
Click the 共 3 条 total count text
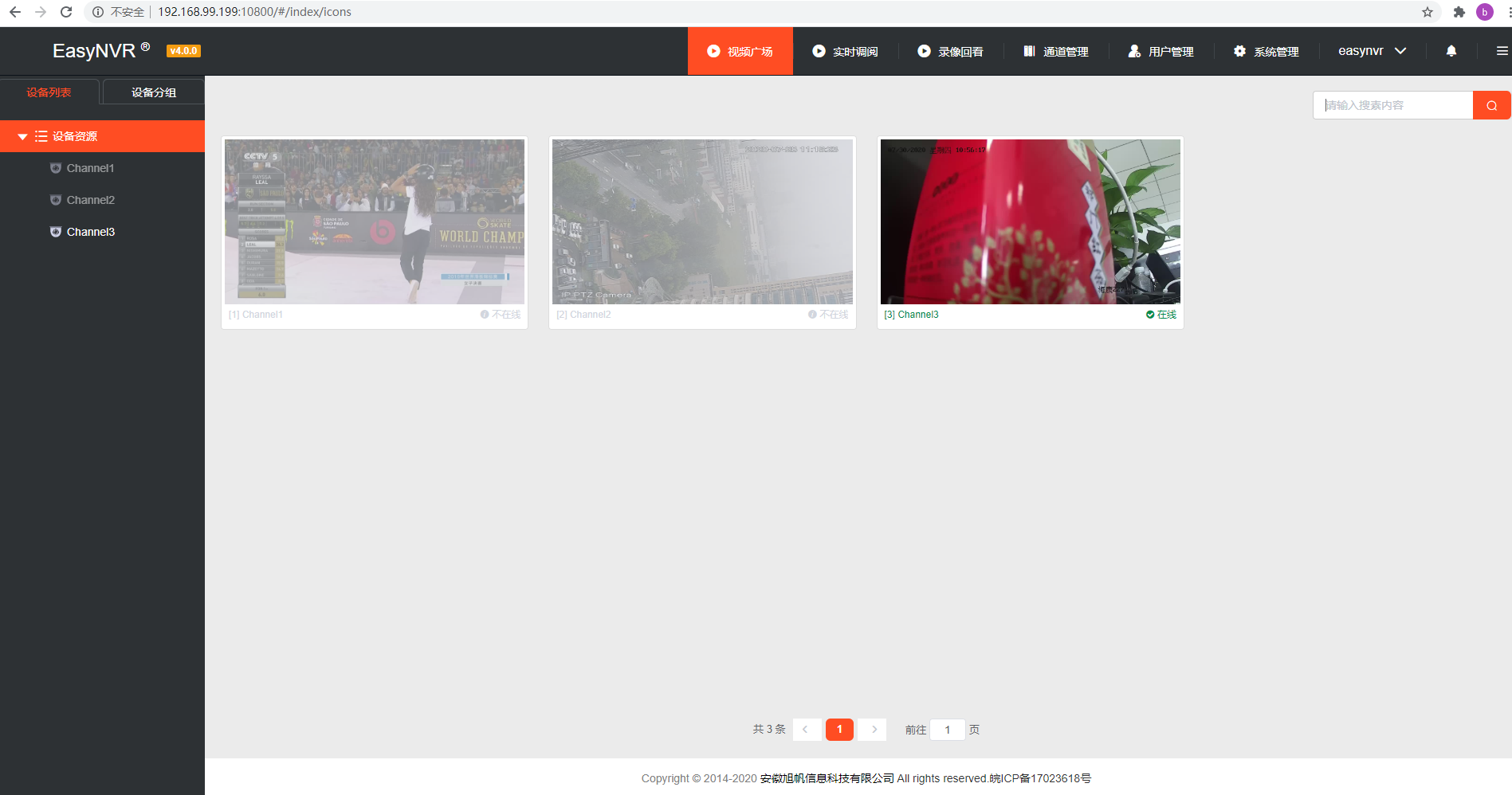click(x=769, y=730)
